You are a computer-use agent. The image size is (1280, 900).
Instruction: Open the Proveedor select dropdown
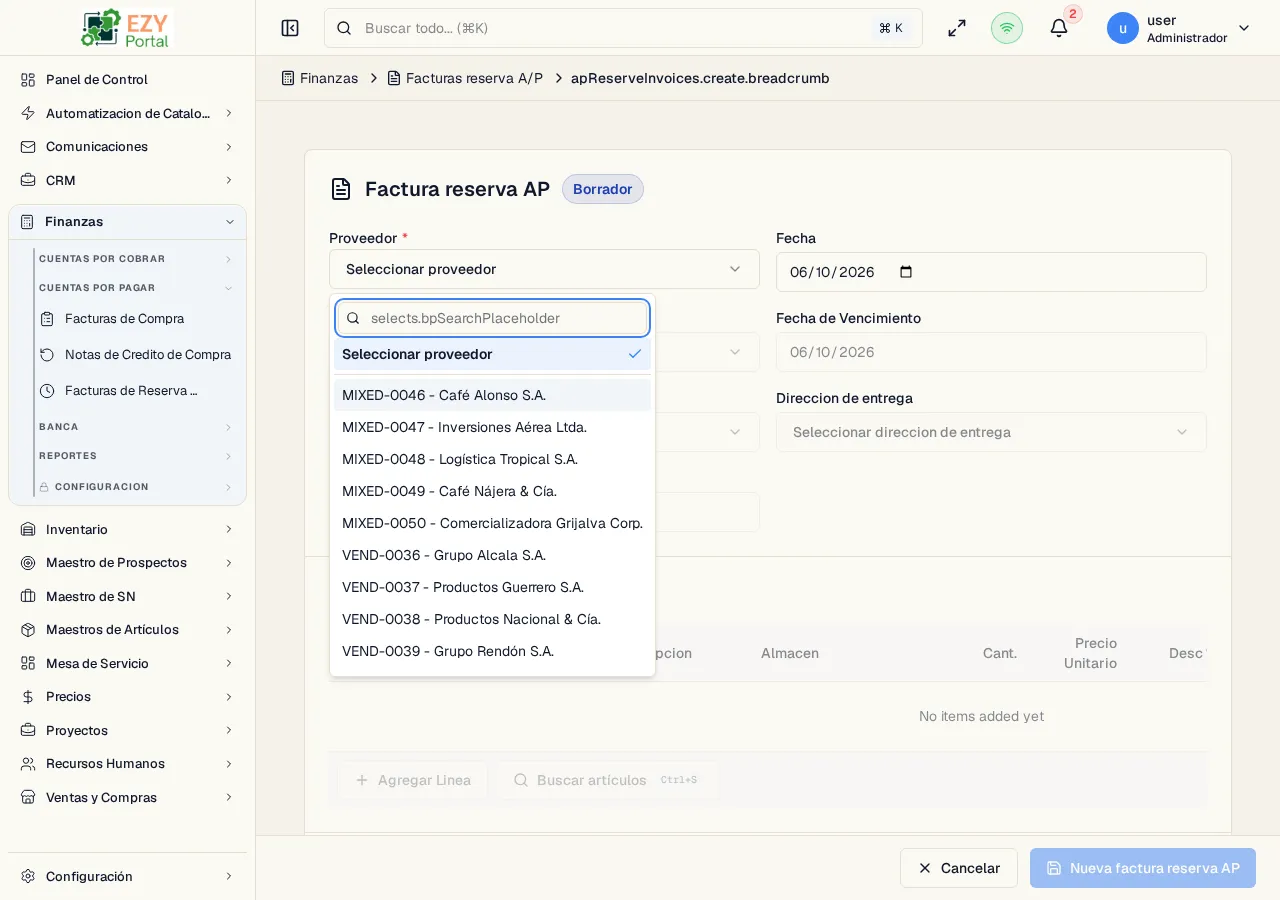click(x=544, y=269)
